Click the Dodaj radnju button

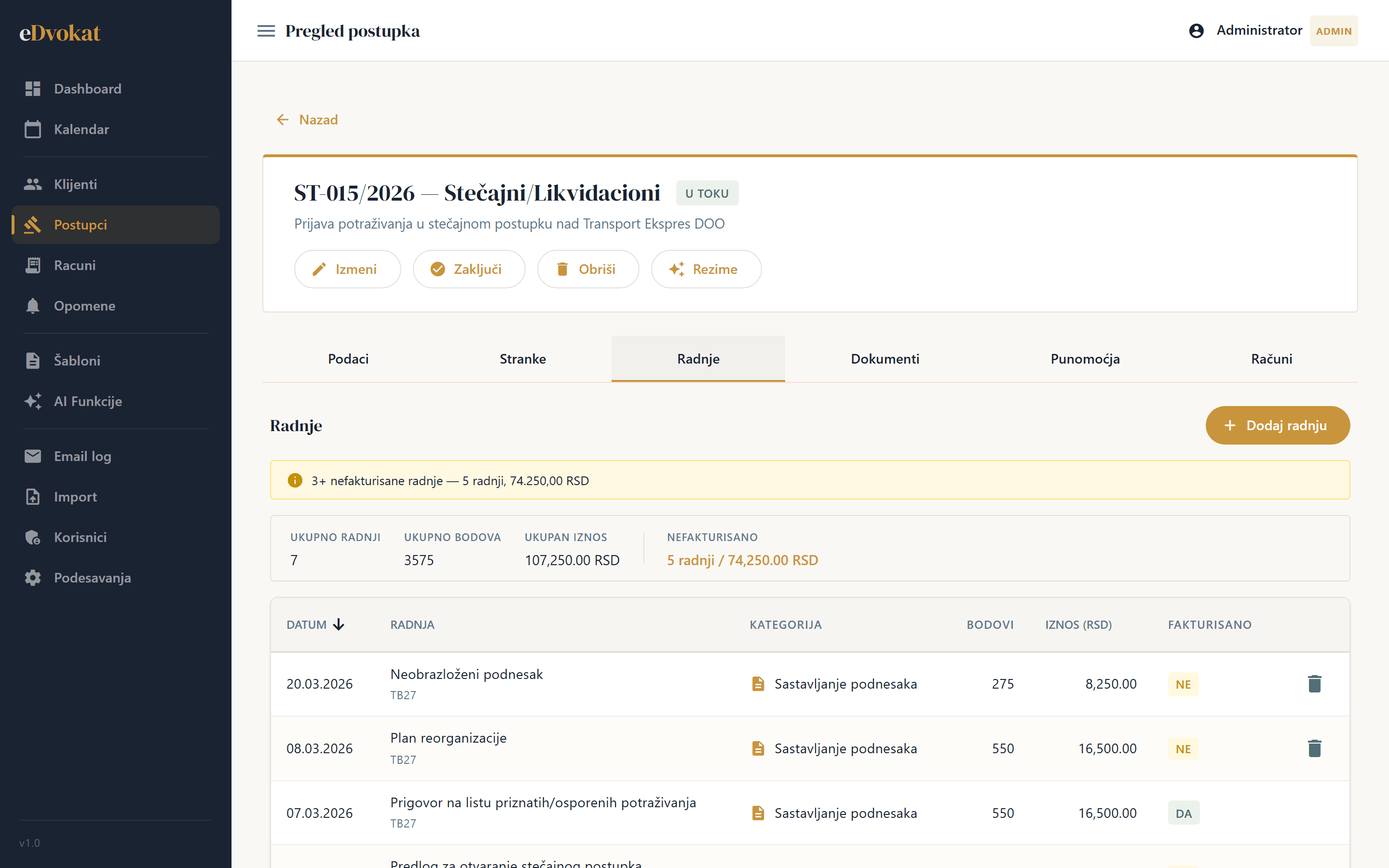coord(1278,425)
